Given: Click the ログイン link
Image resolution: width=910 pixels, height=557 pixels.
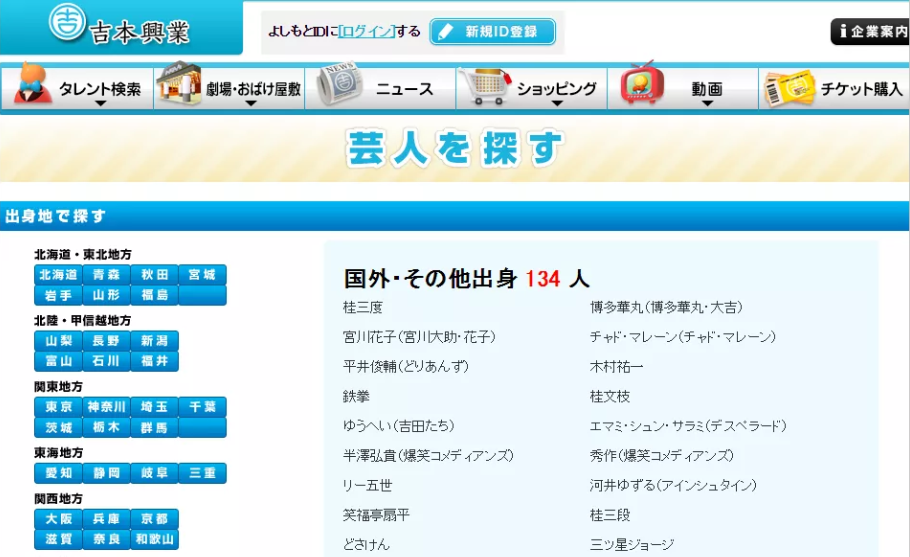Looking at the screenshot, I should [x=367, y=31].
